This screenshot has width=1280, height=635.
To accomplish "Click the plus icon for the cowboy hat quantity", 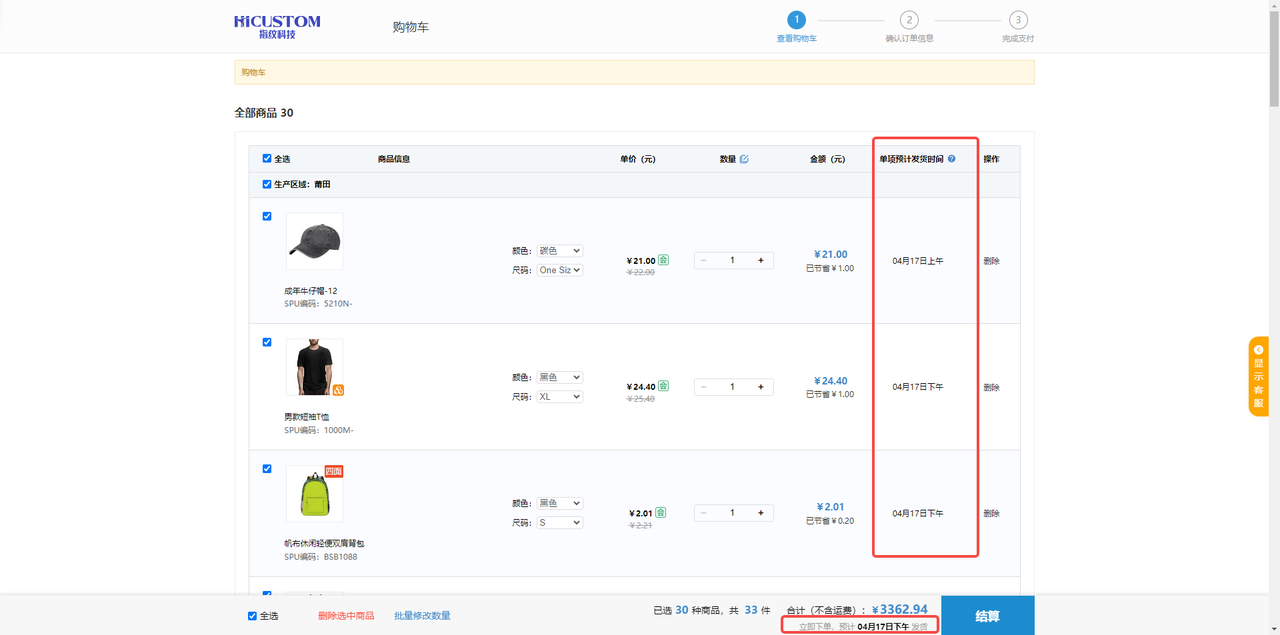I will coord(760,261).
